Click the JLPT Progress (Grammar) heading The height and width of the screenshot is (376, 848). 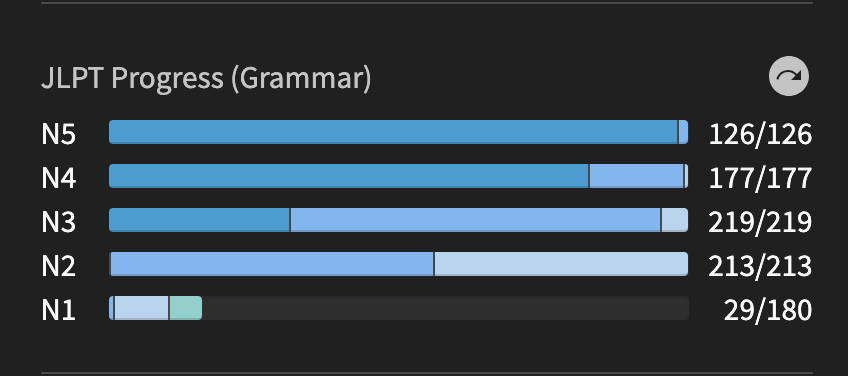207,78
